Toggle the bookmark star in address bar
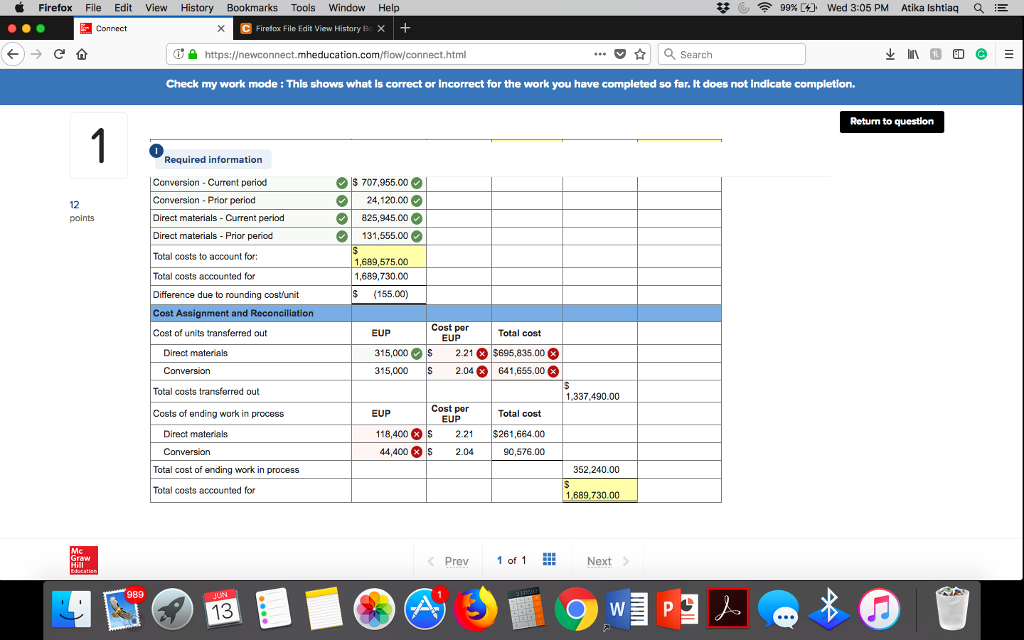Viewport: 1024px width, 640px height. pos(640,53)
